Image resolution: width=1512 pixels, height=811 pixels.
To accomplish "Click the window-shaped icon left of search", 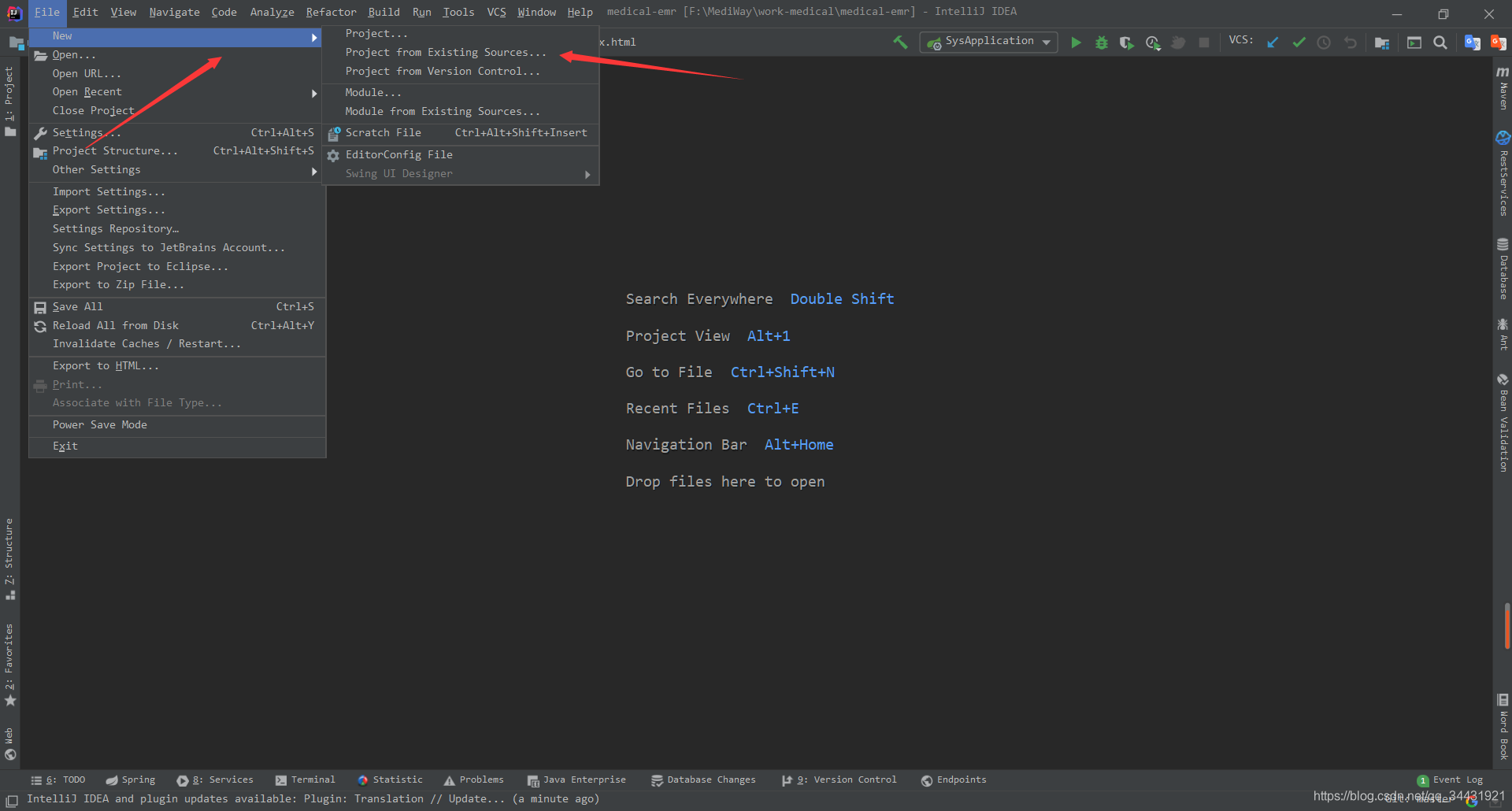I will click(1414, 43).
